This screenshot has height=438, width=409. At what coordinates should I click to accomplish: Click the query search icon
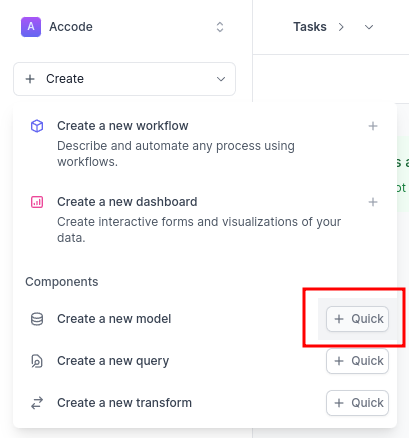point(37,361)
